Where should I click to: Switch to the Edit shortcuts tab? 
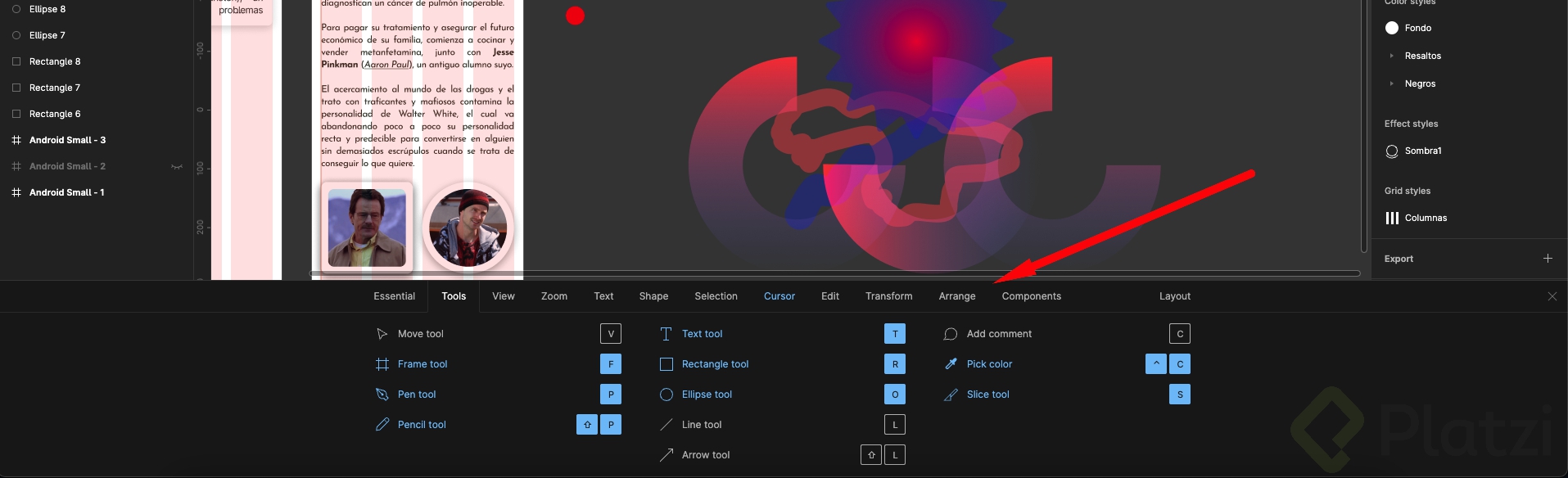830,296
